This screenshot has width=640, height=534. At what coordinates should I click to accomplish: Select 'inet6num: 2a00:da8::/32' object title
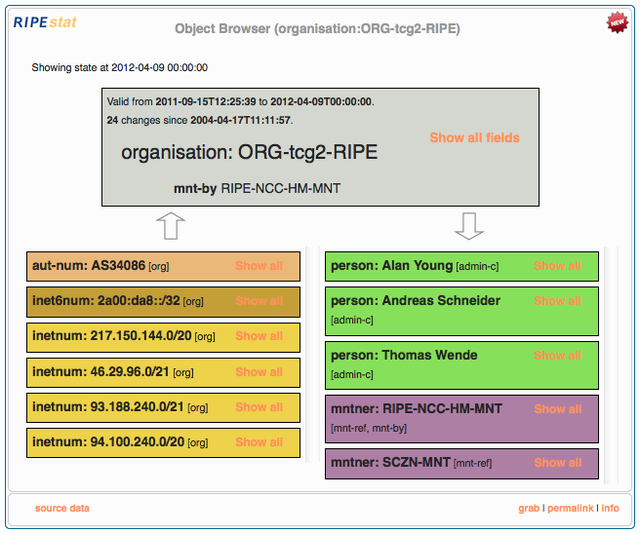(x=106, y=301)
